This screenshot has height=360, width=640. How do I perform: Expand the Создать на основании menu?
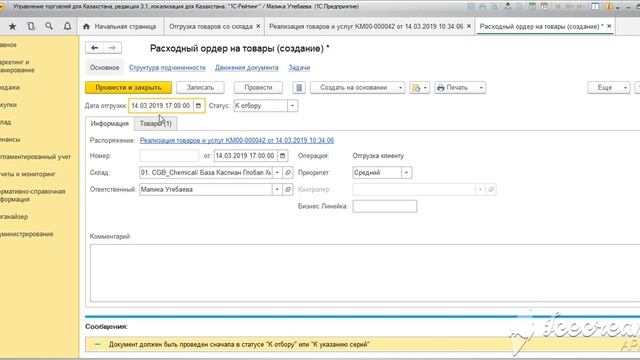click(358, 88)
